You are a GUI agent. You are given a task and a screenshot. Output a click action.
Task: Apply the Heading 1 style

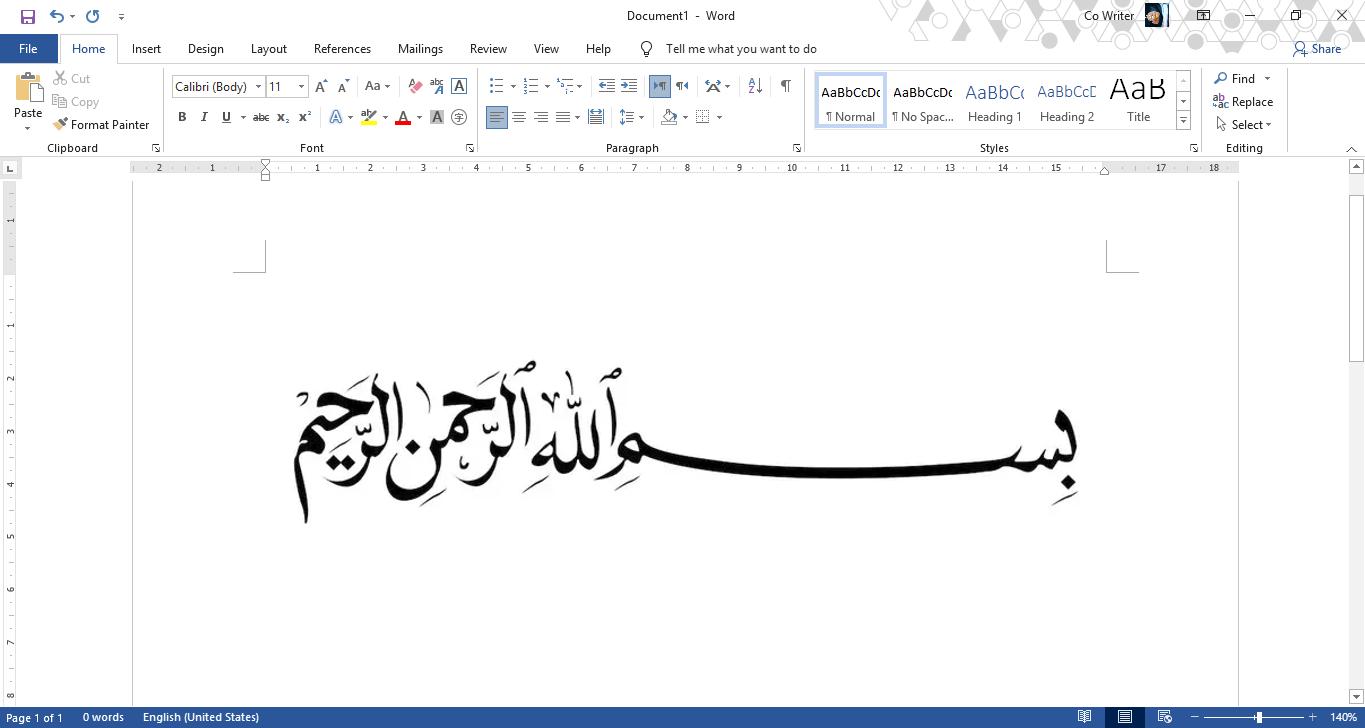coord(994,99)
